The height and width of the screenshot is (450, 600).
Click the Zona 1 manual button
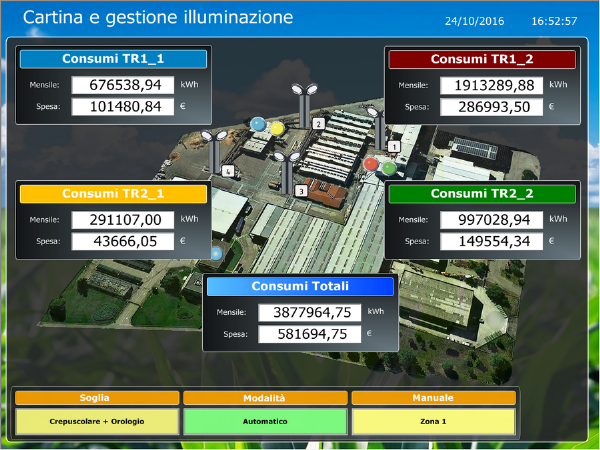434,421
